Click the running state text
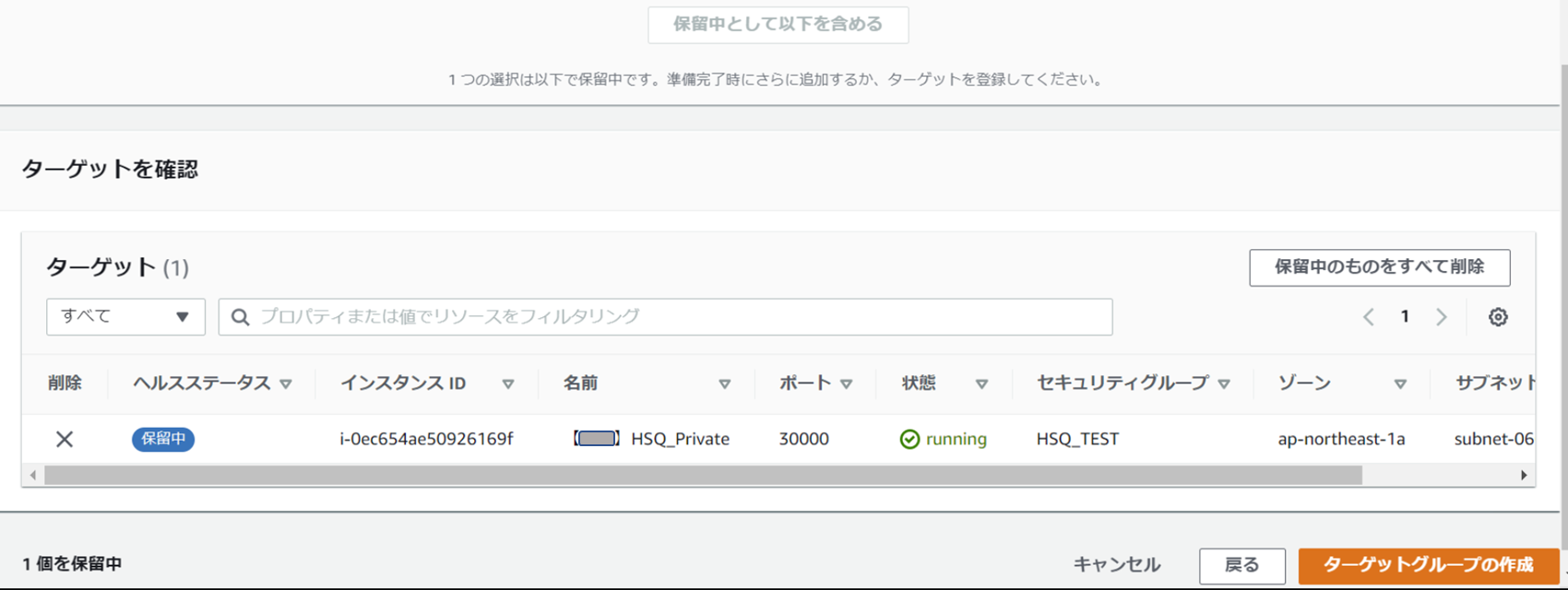 click(956, 439)
